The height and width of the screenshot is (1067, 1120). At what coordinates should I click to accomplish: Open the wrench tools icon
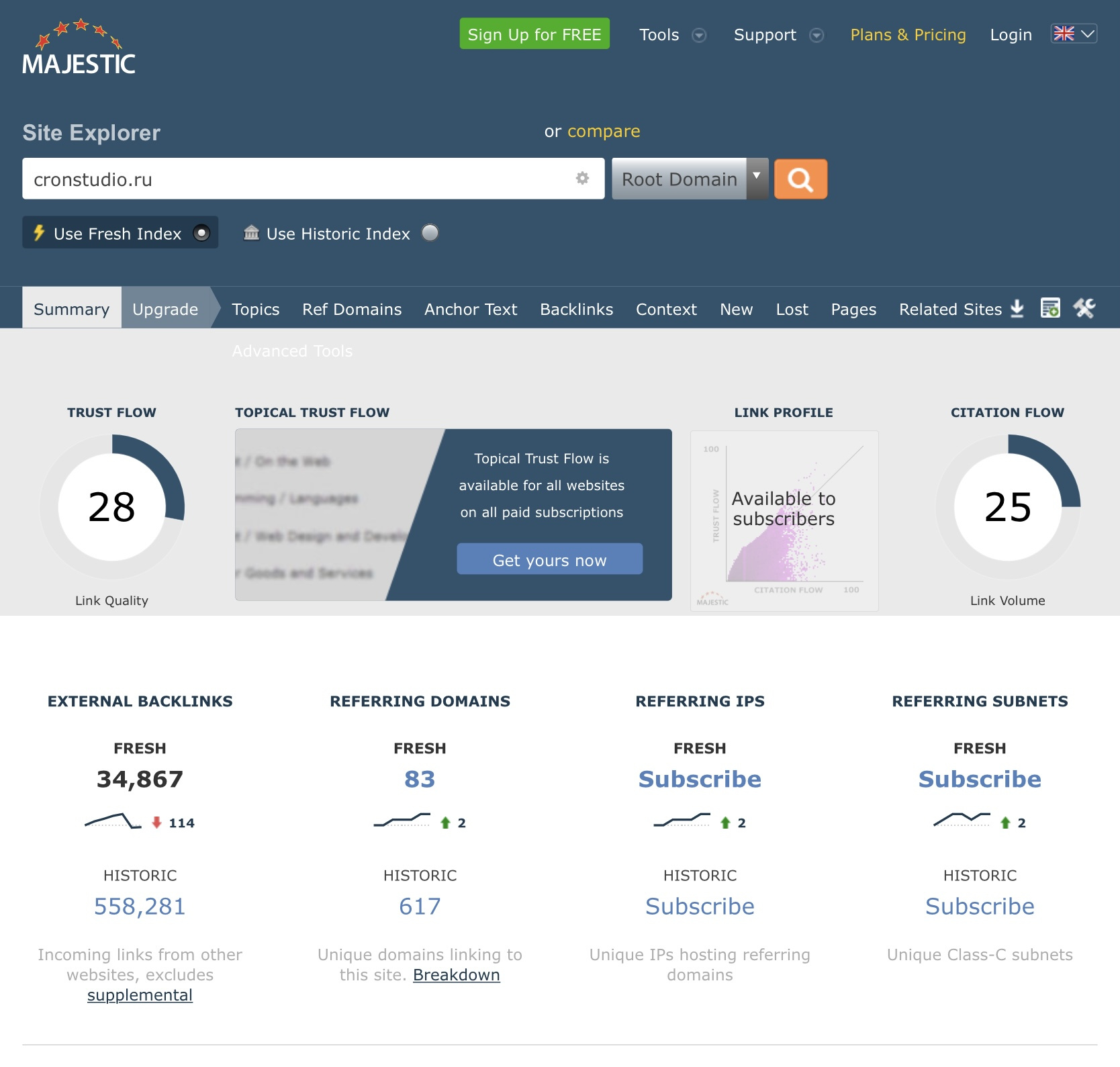click(1084, 308)
